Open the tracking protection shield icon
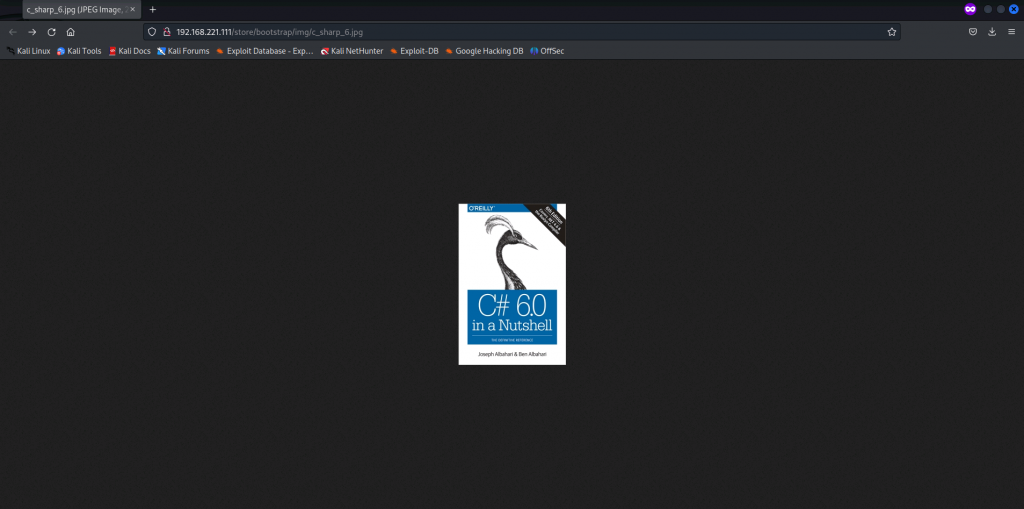This screenshot has height=509, width=1024. (152, 31)
